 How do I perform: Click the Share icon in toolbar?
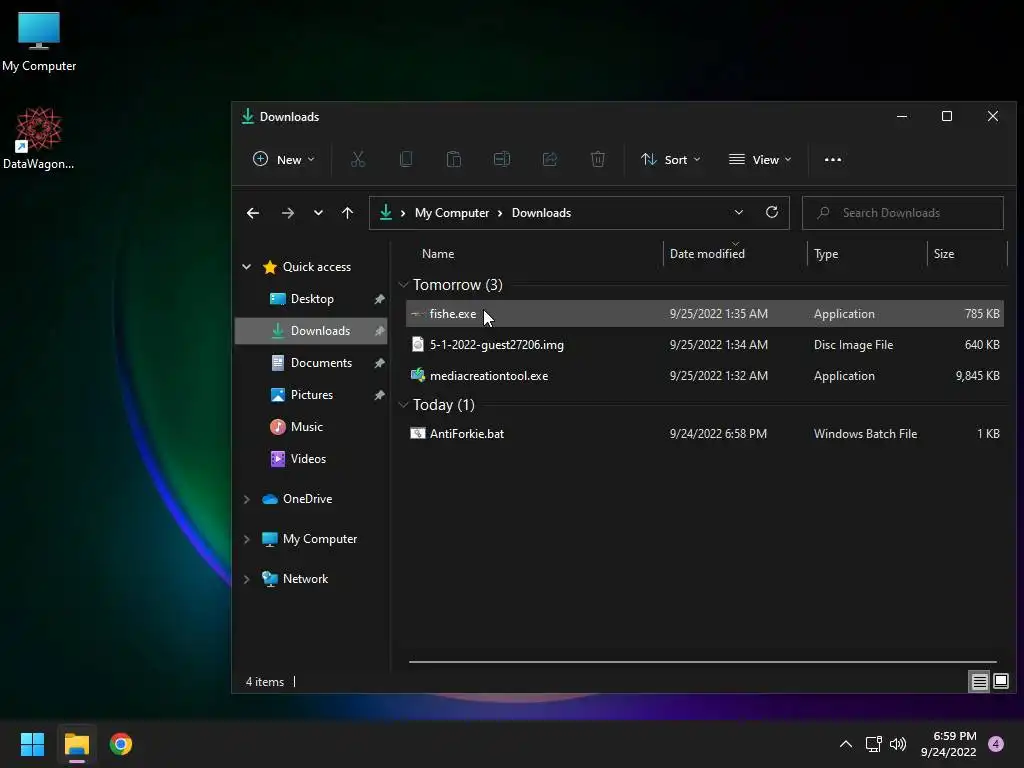tap(550, 159)
